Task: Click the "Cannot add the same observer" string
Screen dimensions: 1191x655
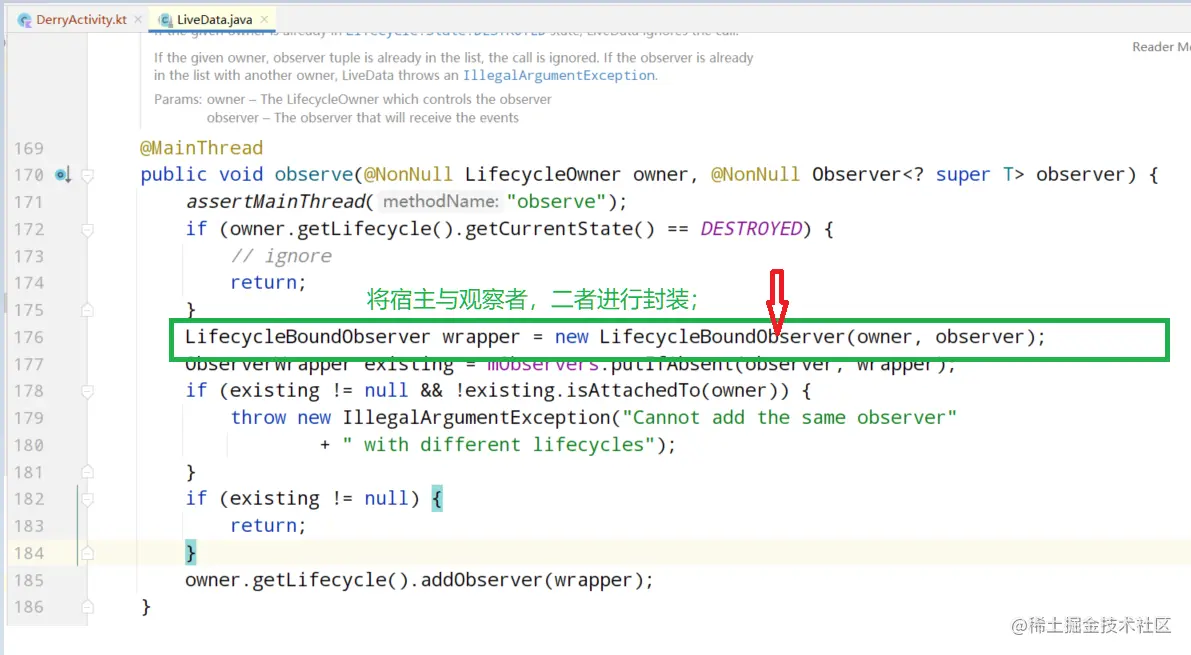Action: click(x=789, y=417)
